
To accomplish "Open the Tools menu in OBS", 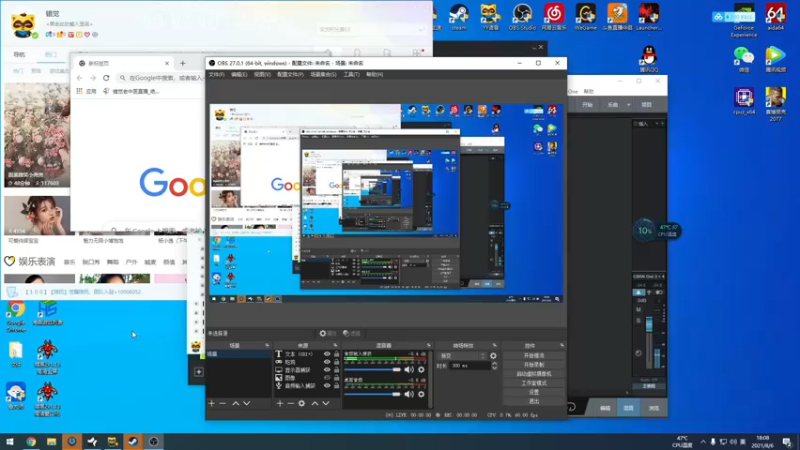I will [351, 74].
